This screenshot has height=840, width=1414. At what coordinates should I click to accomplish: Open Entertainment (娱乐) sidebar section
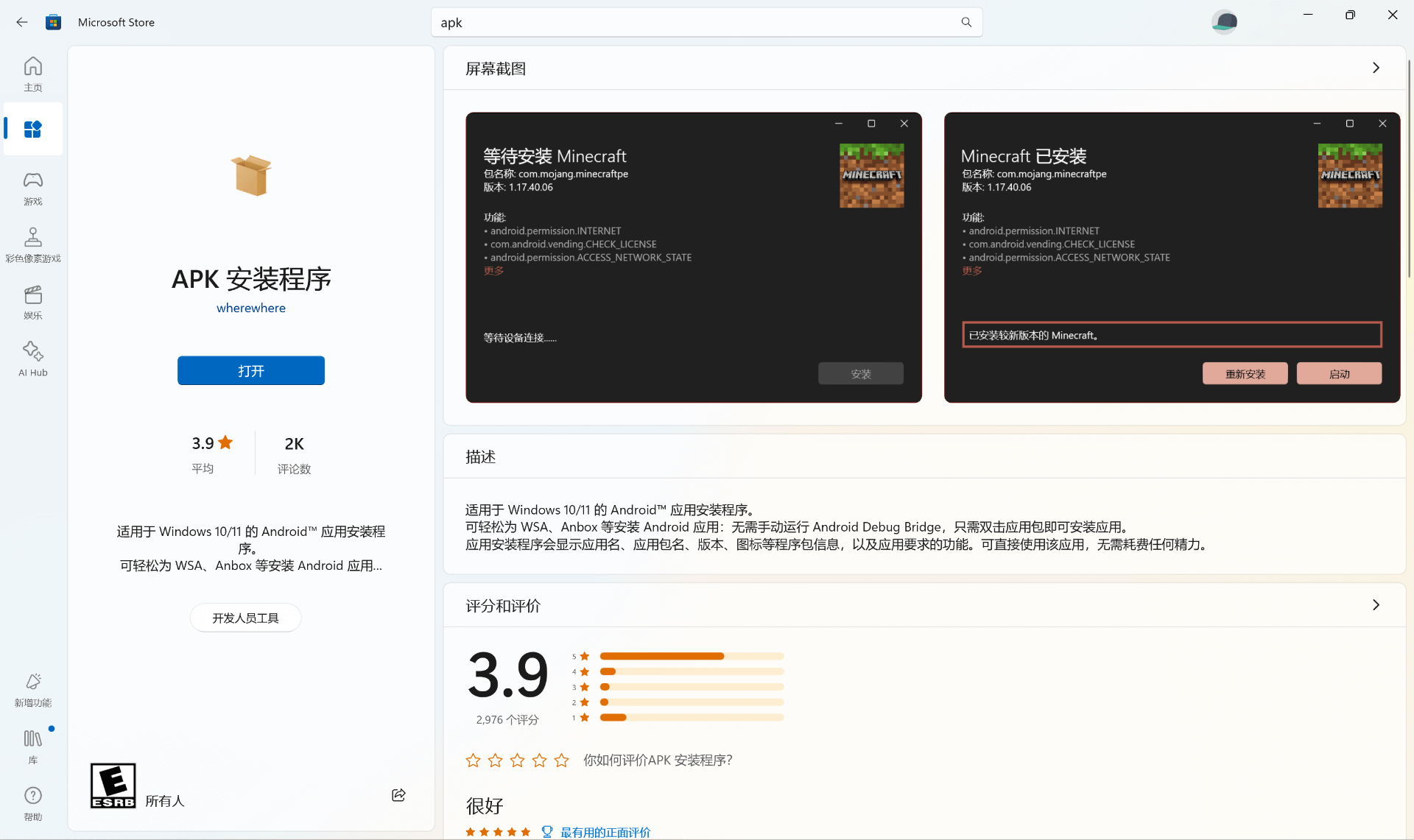point(33,303)
